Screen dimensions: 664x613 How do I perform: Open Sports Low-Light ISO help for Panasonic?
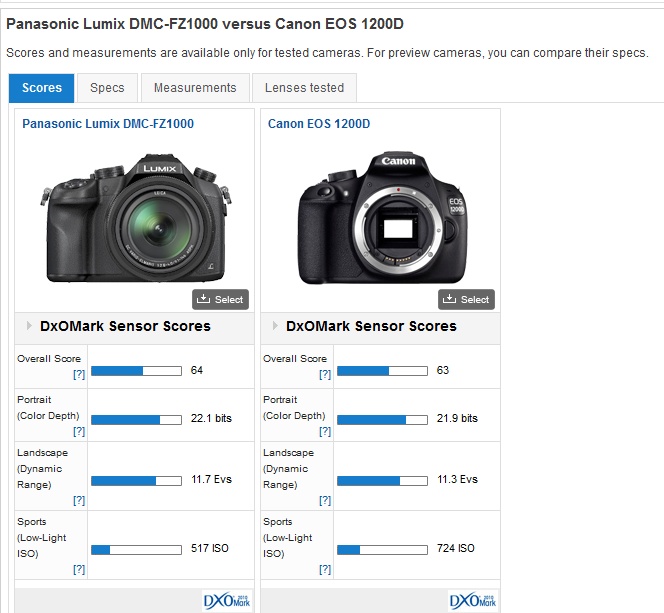(79, 569)
